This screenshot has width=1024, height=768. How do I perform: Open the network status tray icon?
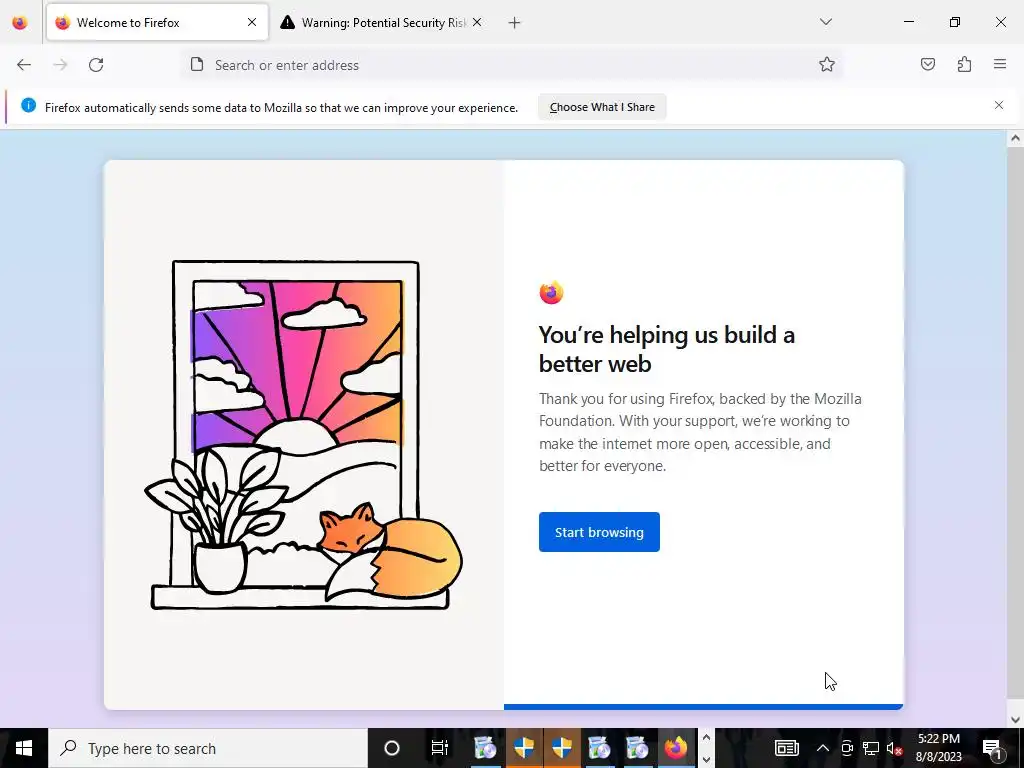[x=871, y=748]
